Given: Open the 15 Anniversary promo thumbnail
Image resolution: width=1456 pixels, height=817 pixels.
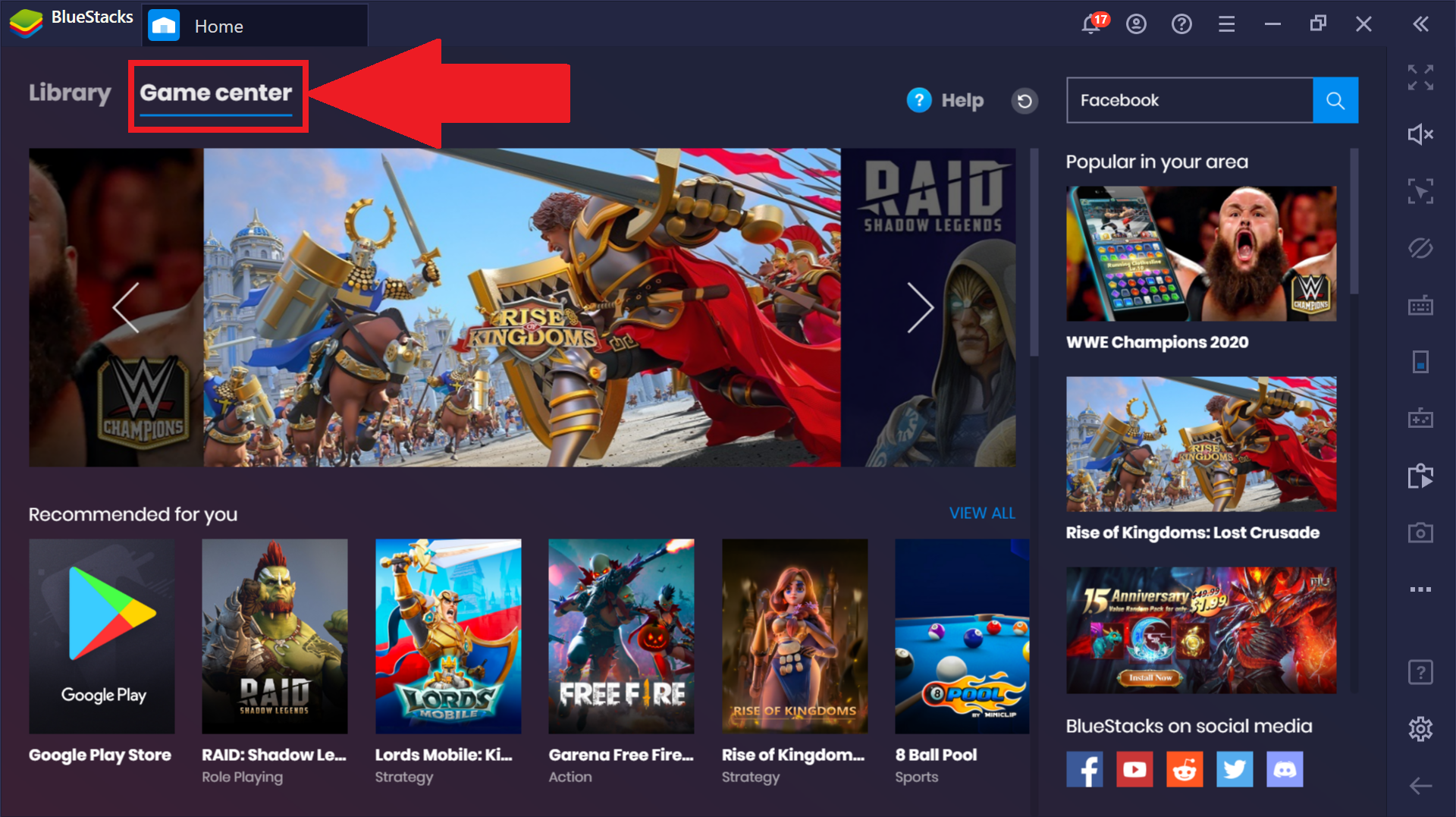Looking at the screenshot, I should click(x=1201, y=630).
